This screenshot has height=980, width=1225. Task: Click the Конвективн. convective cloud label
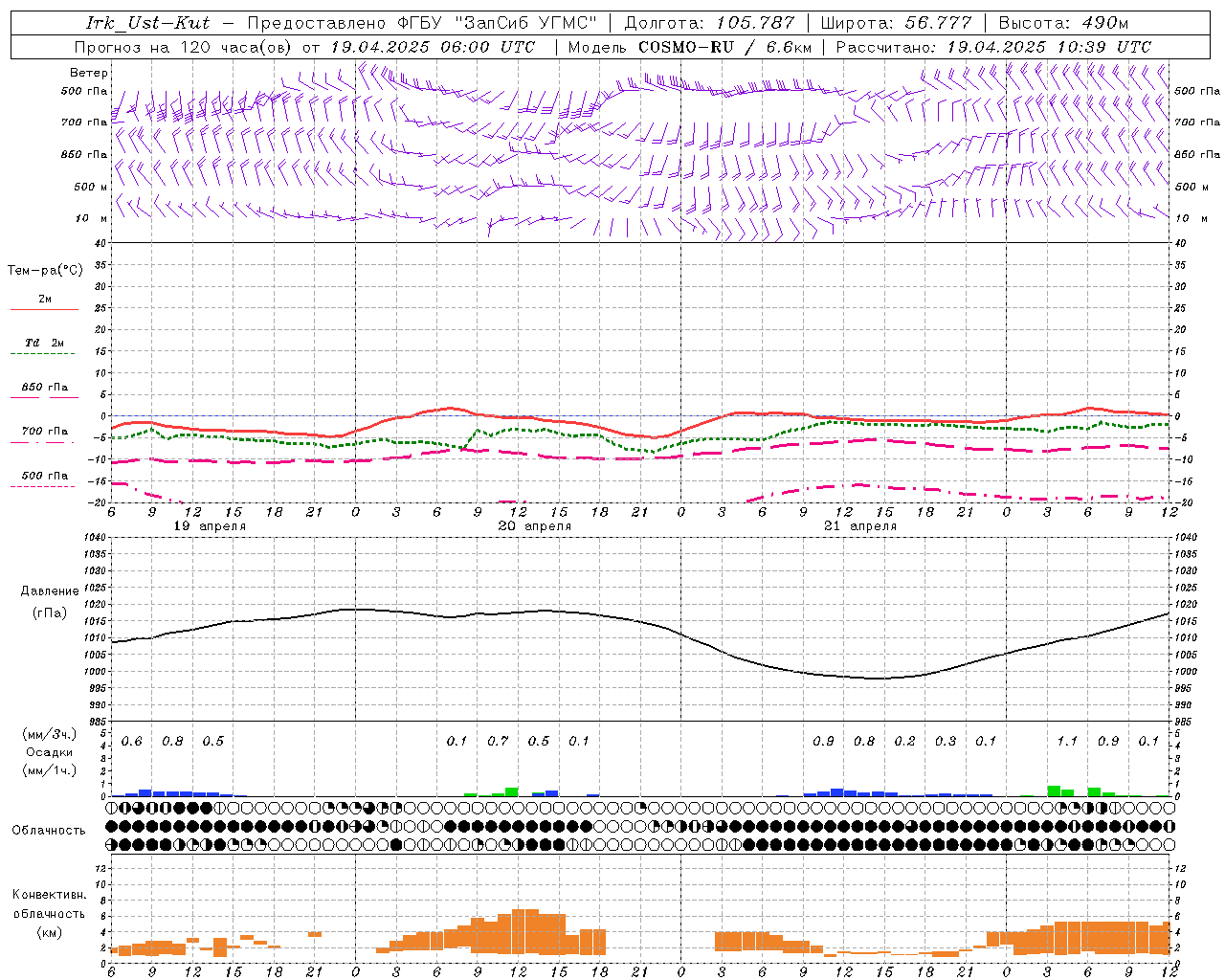49,895
